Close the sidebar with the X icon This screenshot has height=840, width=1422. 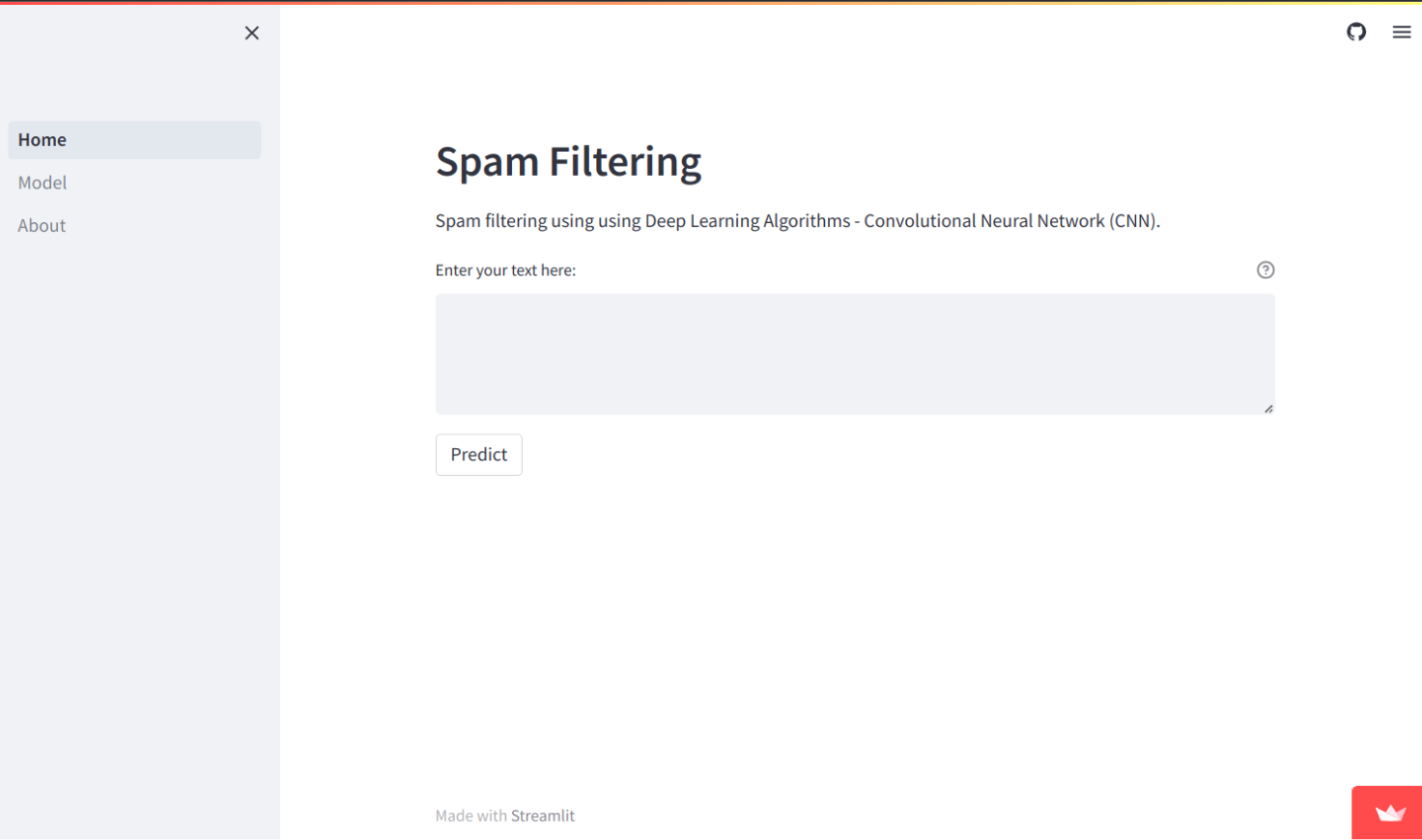251,33
